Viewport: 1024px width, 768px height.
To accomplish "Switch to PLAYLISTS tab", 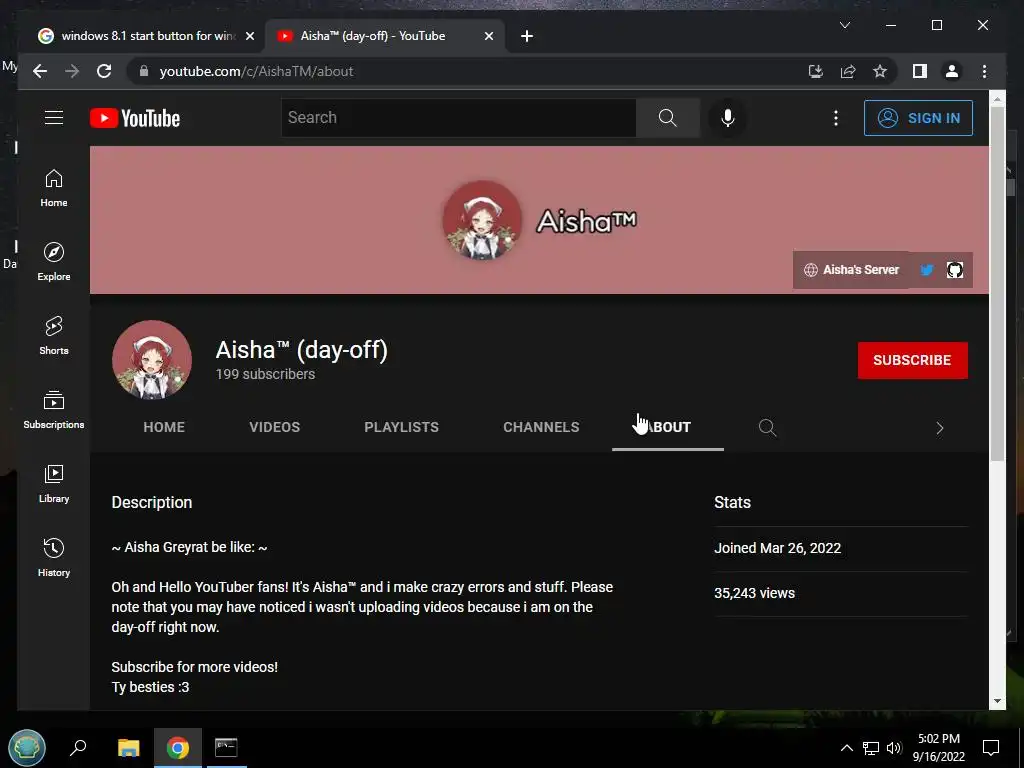I will coord(401,427).
